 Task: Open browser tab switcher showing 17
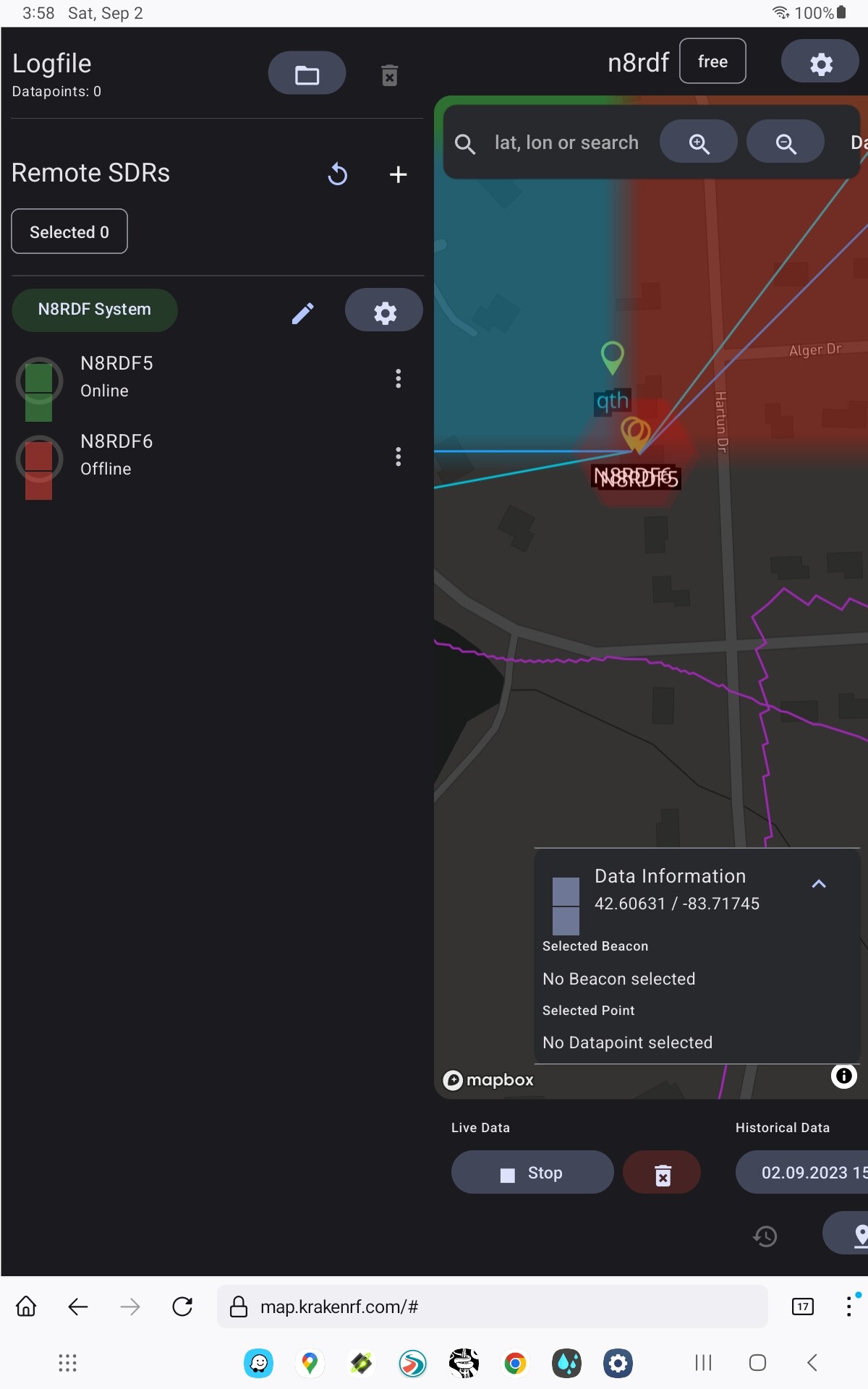803,1307
